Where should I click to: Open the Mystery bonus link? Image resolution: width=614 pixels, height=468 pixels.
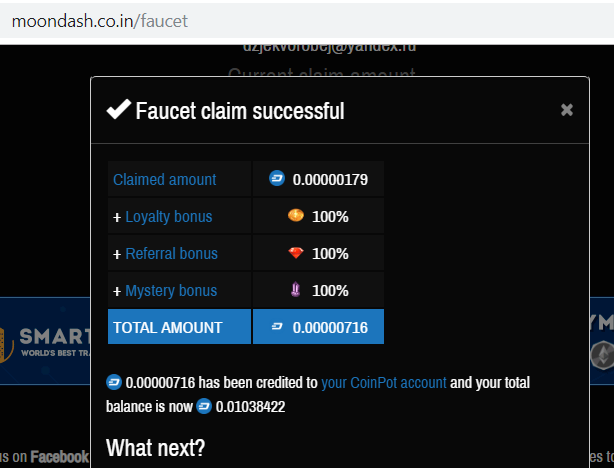(x=170, y=291)
